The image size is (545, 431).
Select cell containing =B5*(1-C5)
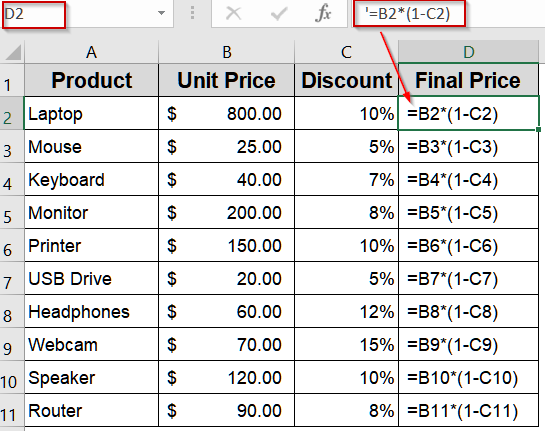469,212
